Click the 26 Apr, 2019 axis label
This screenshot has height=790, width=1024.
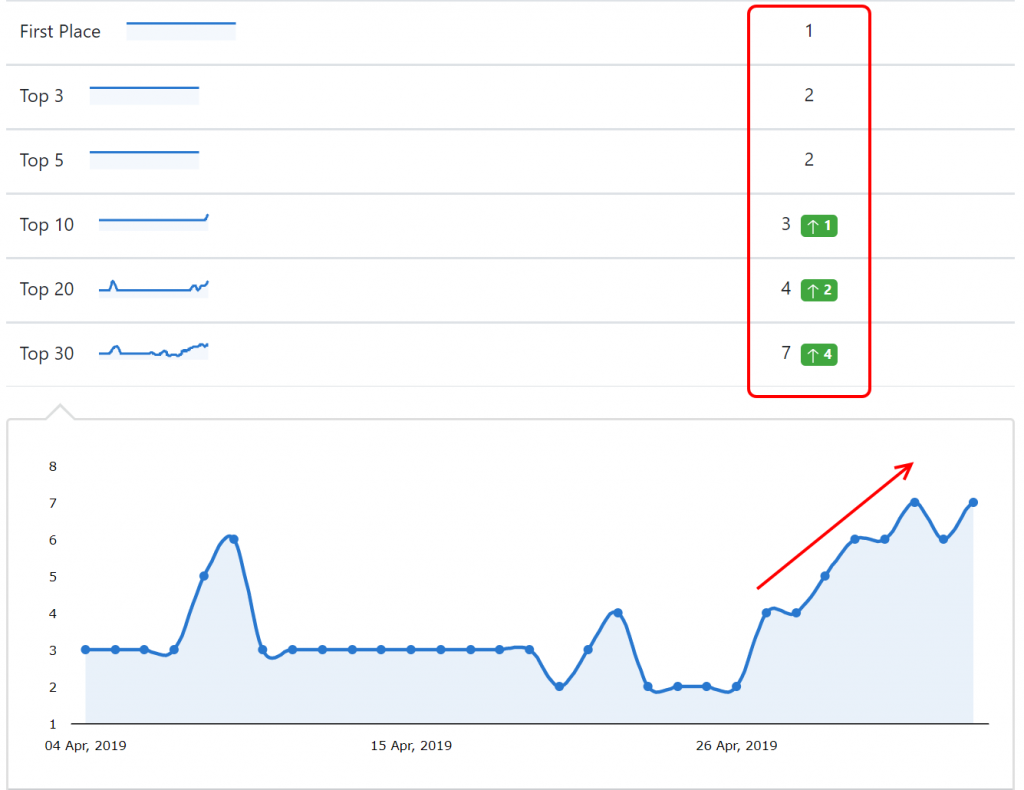[737, 746]
